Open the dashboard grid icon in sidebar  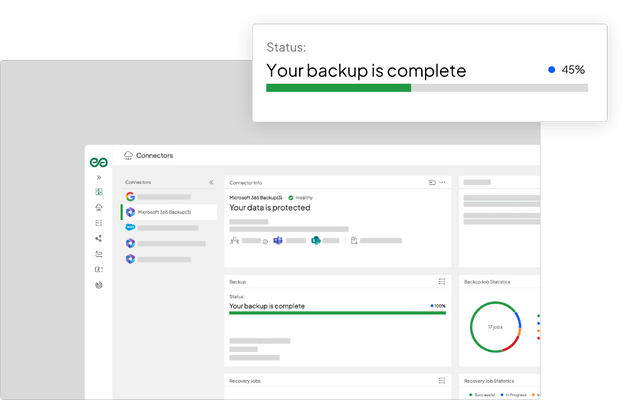coord(99,191)
